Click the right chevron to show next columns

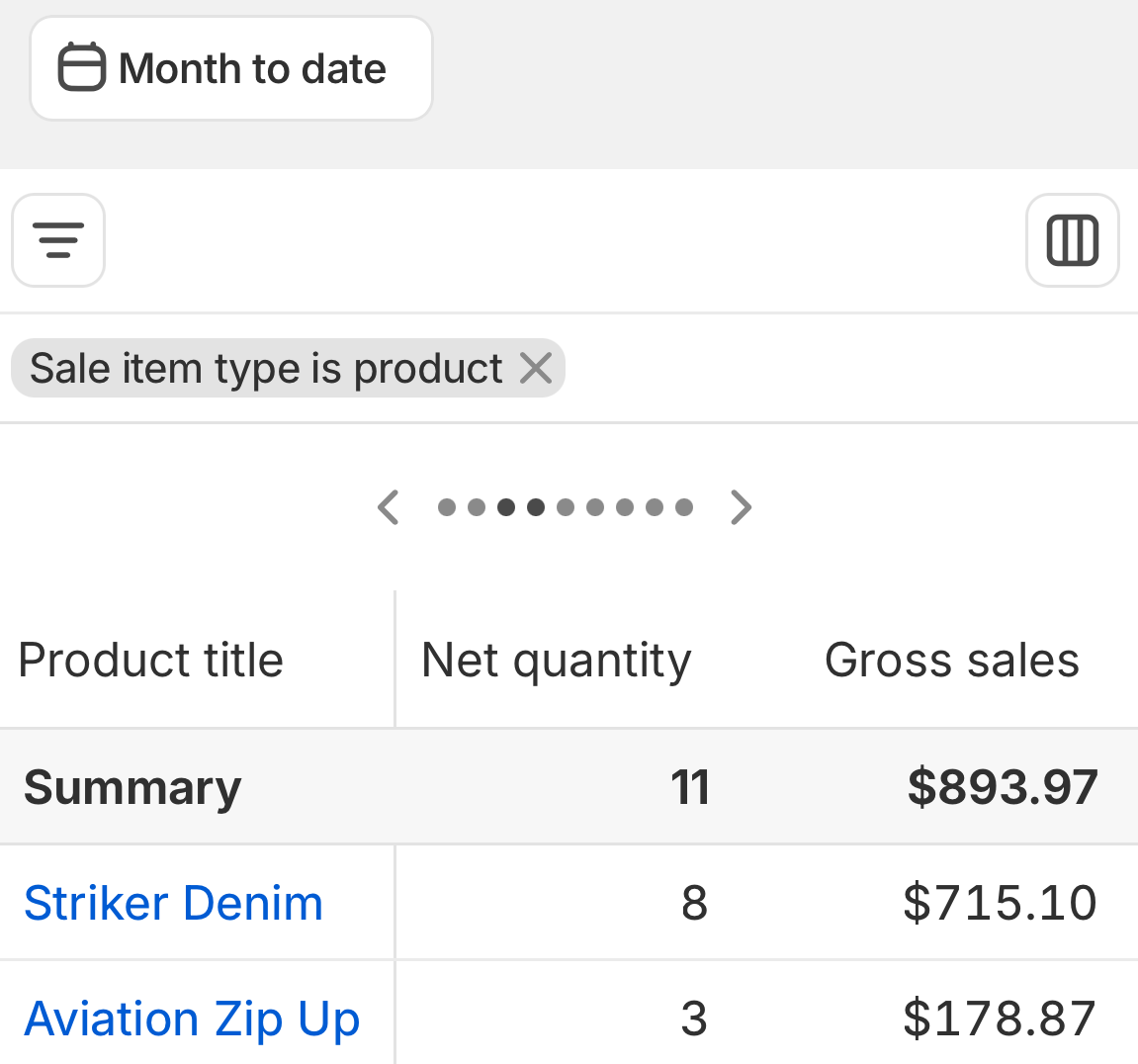point(741,507)
